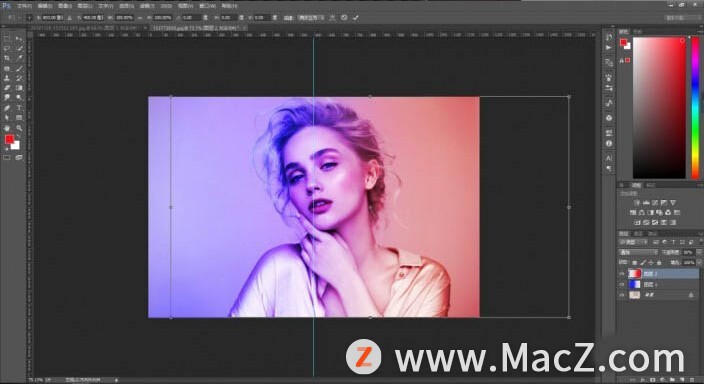Open the 图像 menu

(x=65, y=6)
